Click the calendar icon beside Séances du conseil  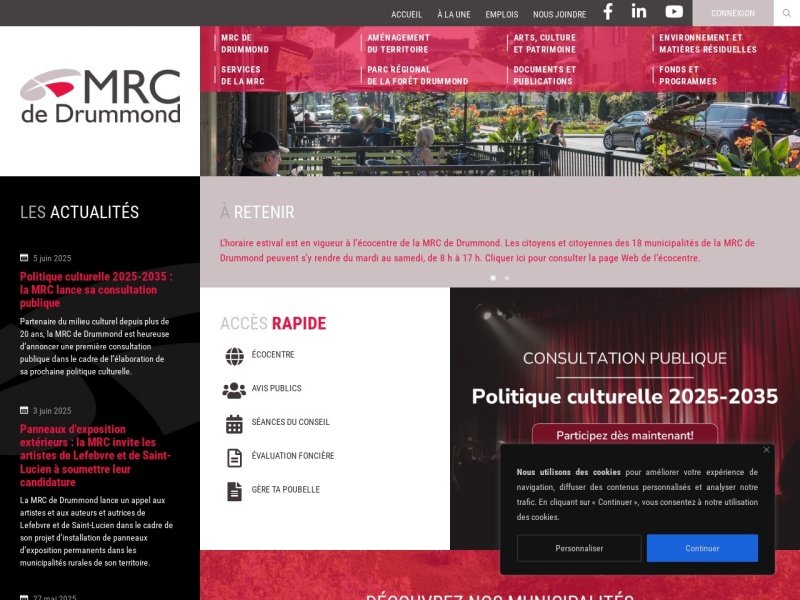pos(234,424)
